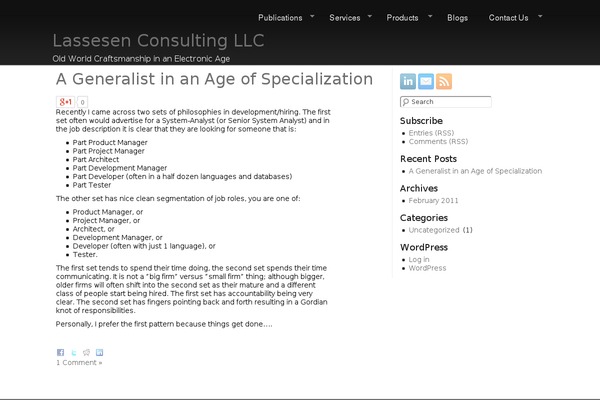This screenshot has width=600, height=400.
Task: Click the email envelope icon
Action: [x=426, y=81]
